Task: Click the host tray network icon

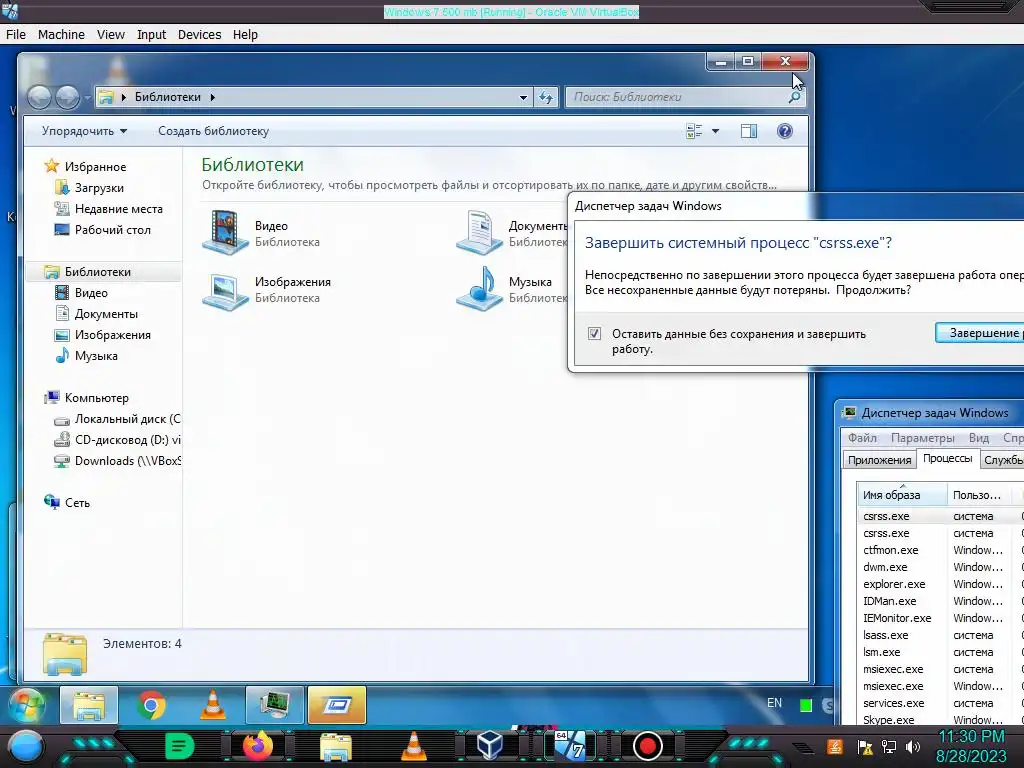Action: [x=889, y=746]
